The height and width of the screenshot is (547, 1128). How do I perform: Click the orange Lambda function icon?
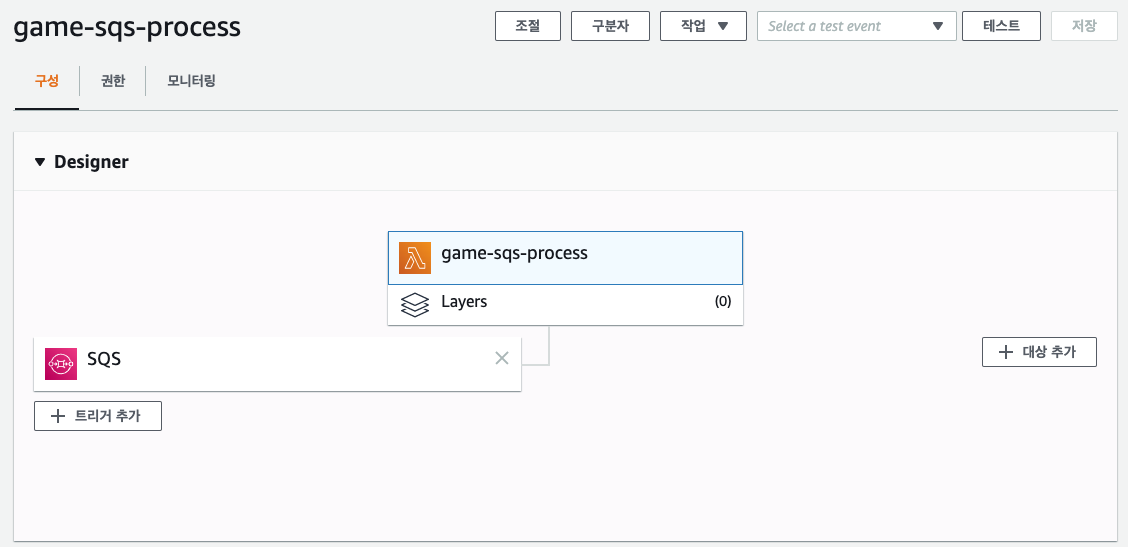tap(415, 258)
